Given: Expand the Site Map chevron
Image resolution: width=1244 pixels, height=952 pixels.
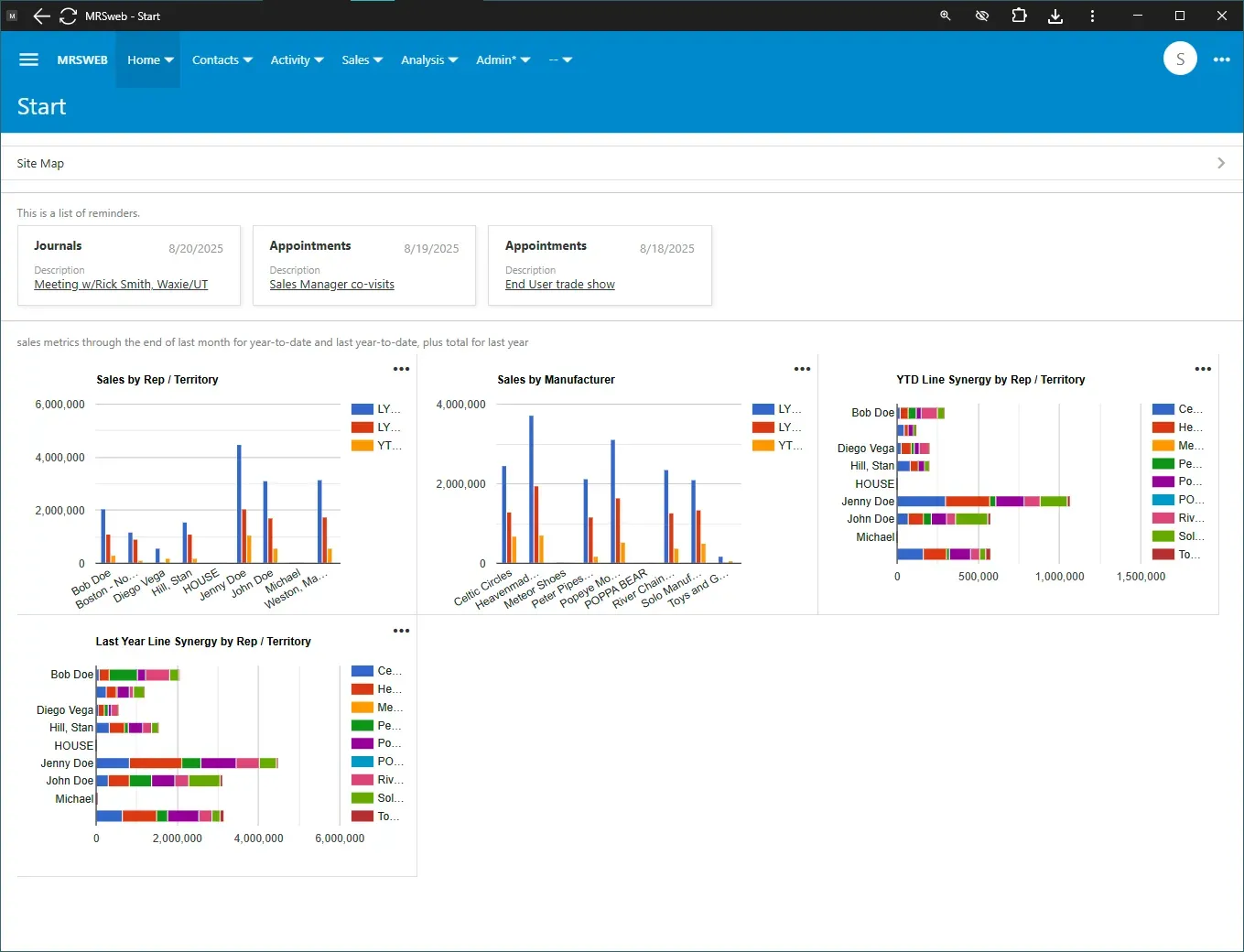Looking at the screenshot, I should [1221, 163].
